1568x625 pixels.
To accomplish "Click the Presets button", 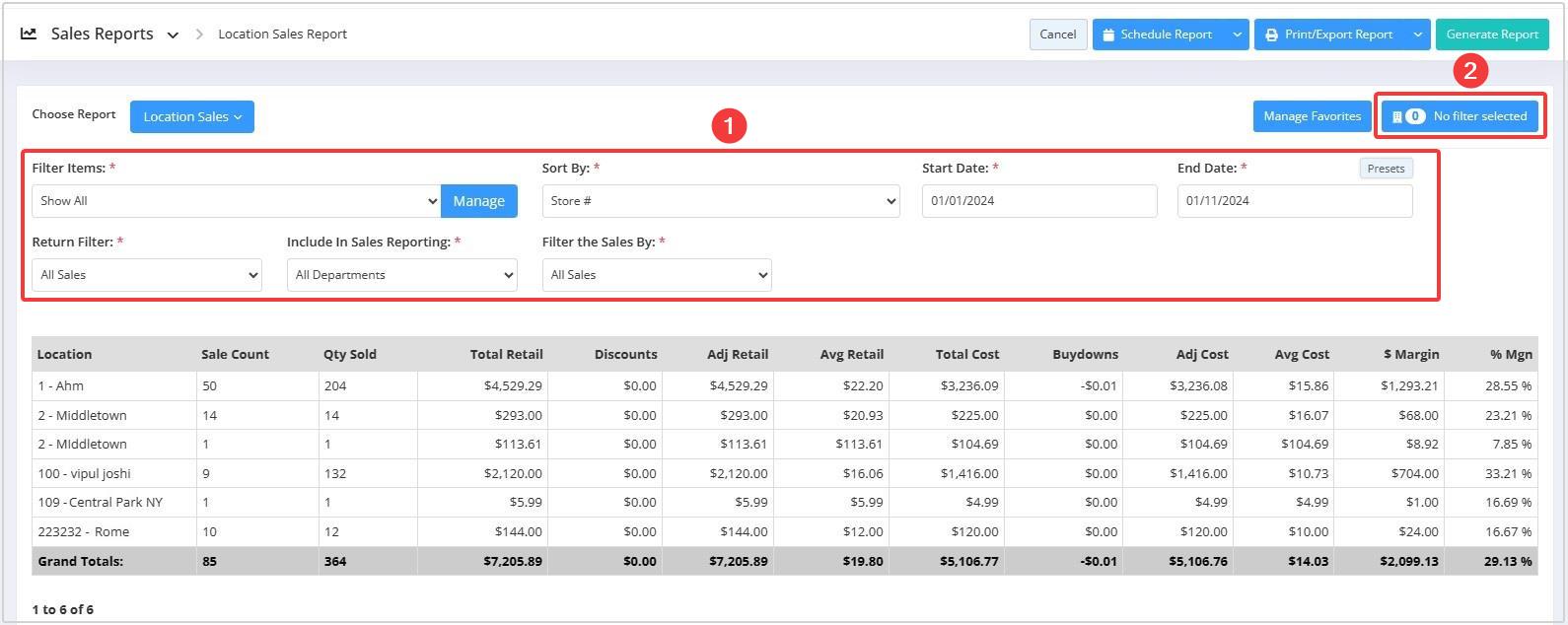I will [1386, 169].
